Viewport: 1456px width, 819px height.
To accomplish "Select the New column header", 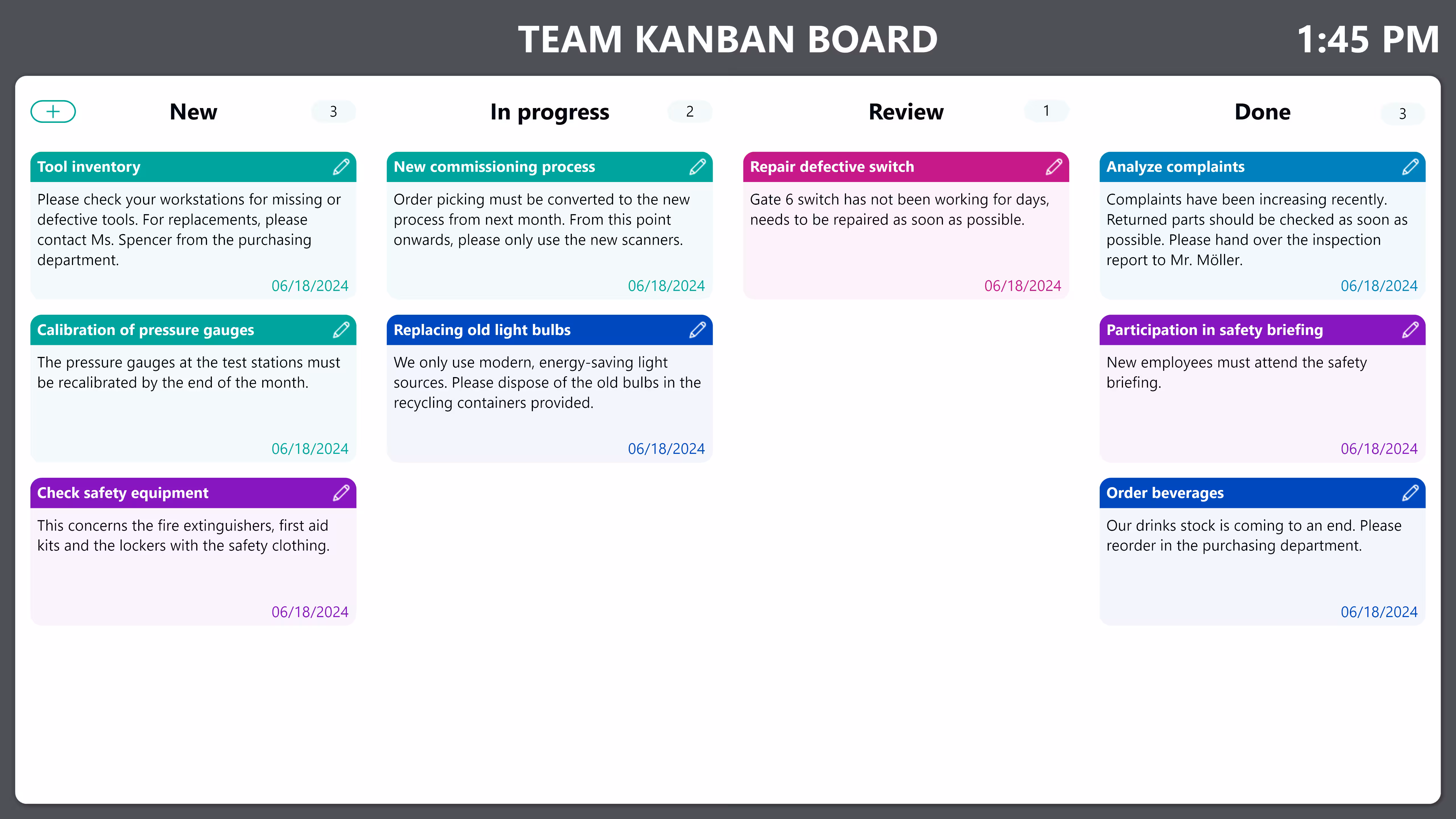I will (193, 111).
